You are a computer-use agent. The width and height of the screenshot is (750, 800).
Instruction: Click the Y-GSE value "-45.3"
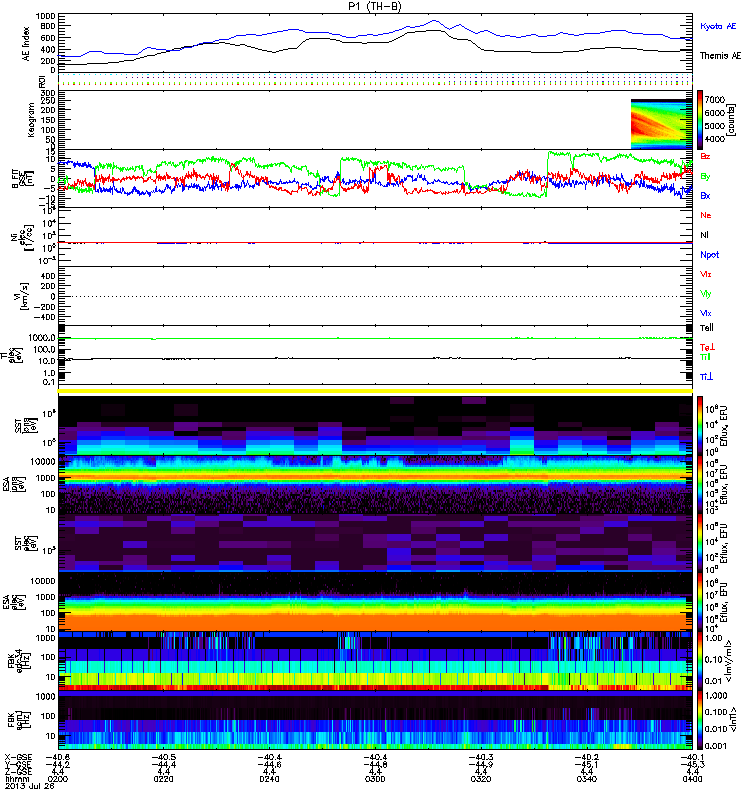(x=692, y=764)
